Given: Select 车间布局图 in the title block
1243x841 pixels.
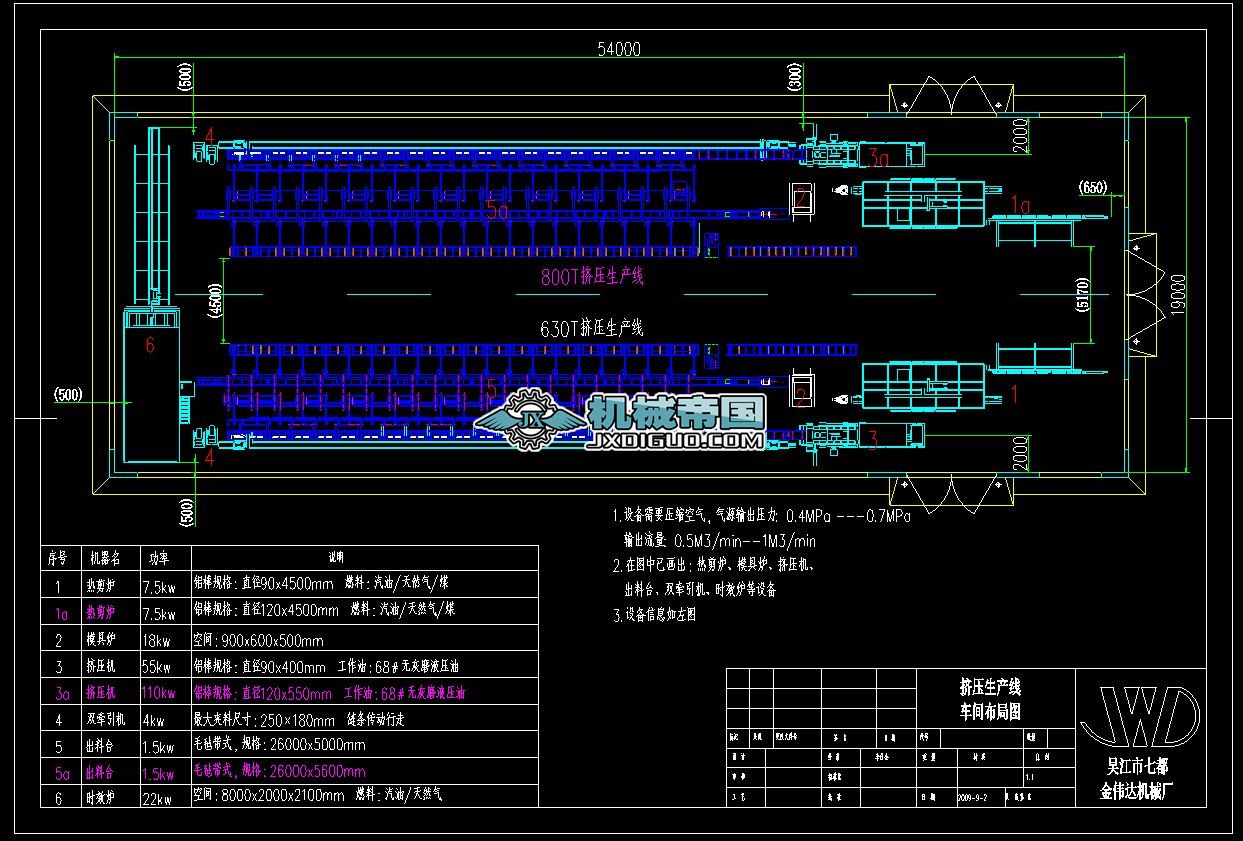Looking at the screenshot, I should pos(990,712).
